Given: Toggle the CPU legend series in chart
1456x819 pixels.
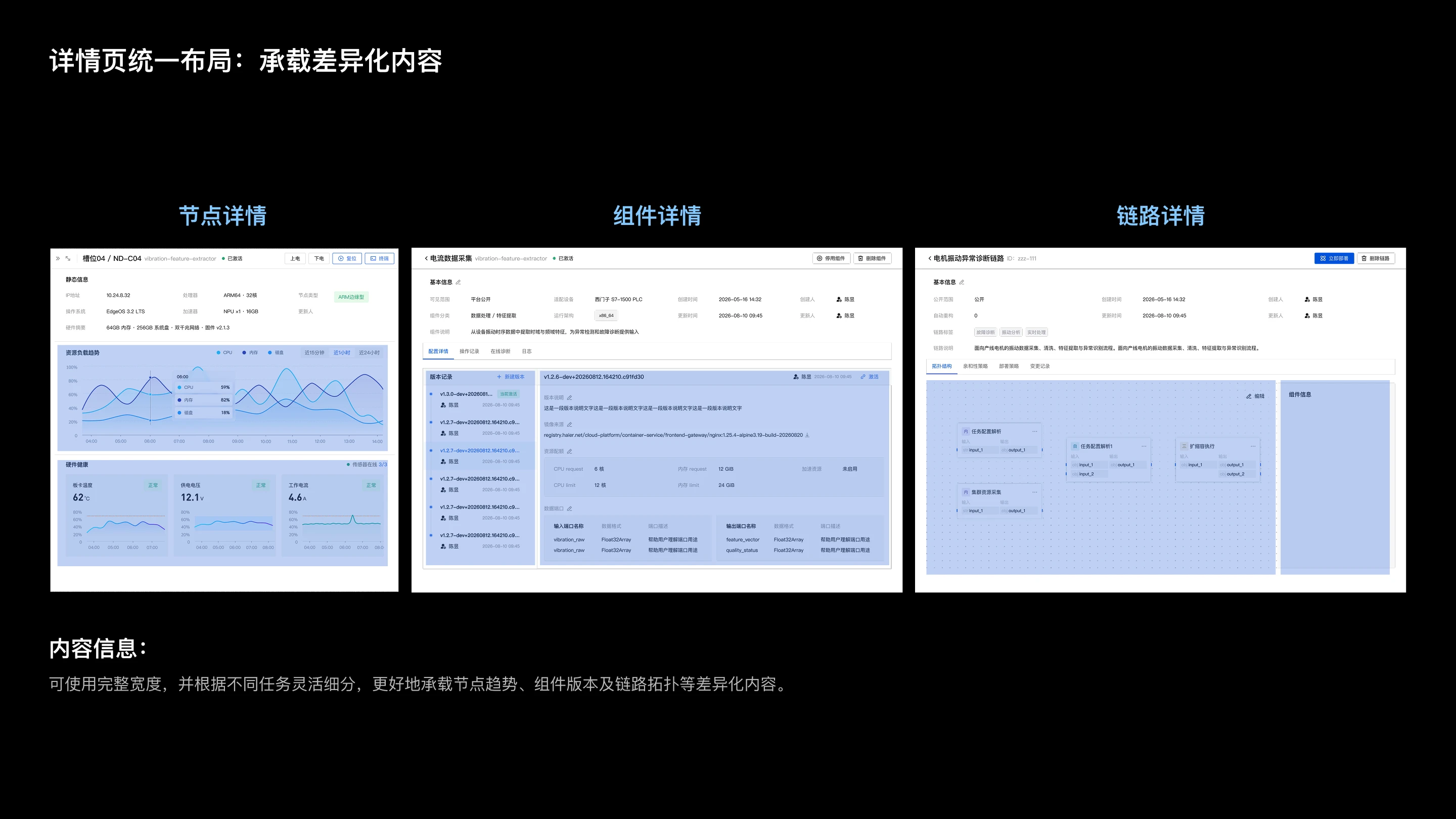Looking at the screenshot, I should tap(224, 352).
